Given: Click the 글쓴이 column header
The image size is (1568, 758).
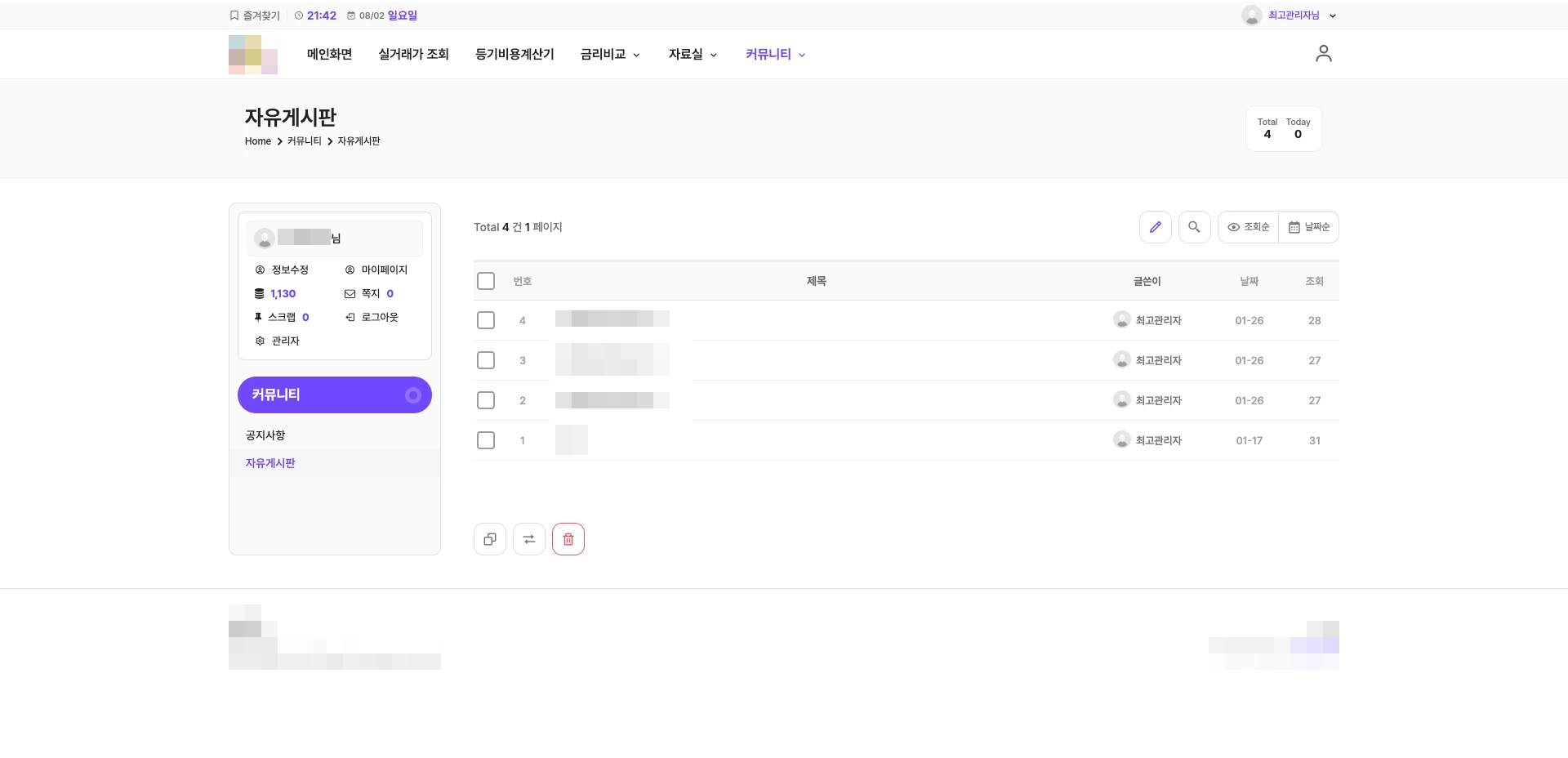Looking at the screenshot, I should click(1147, 281).
